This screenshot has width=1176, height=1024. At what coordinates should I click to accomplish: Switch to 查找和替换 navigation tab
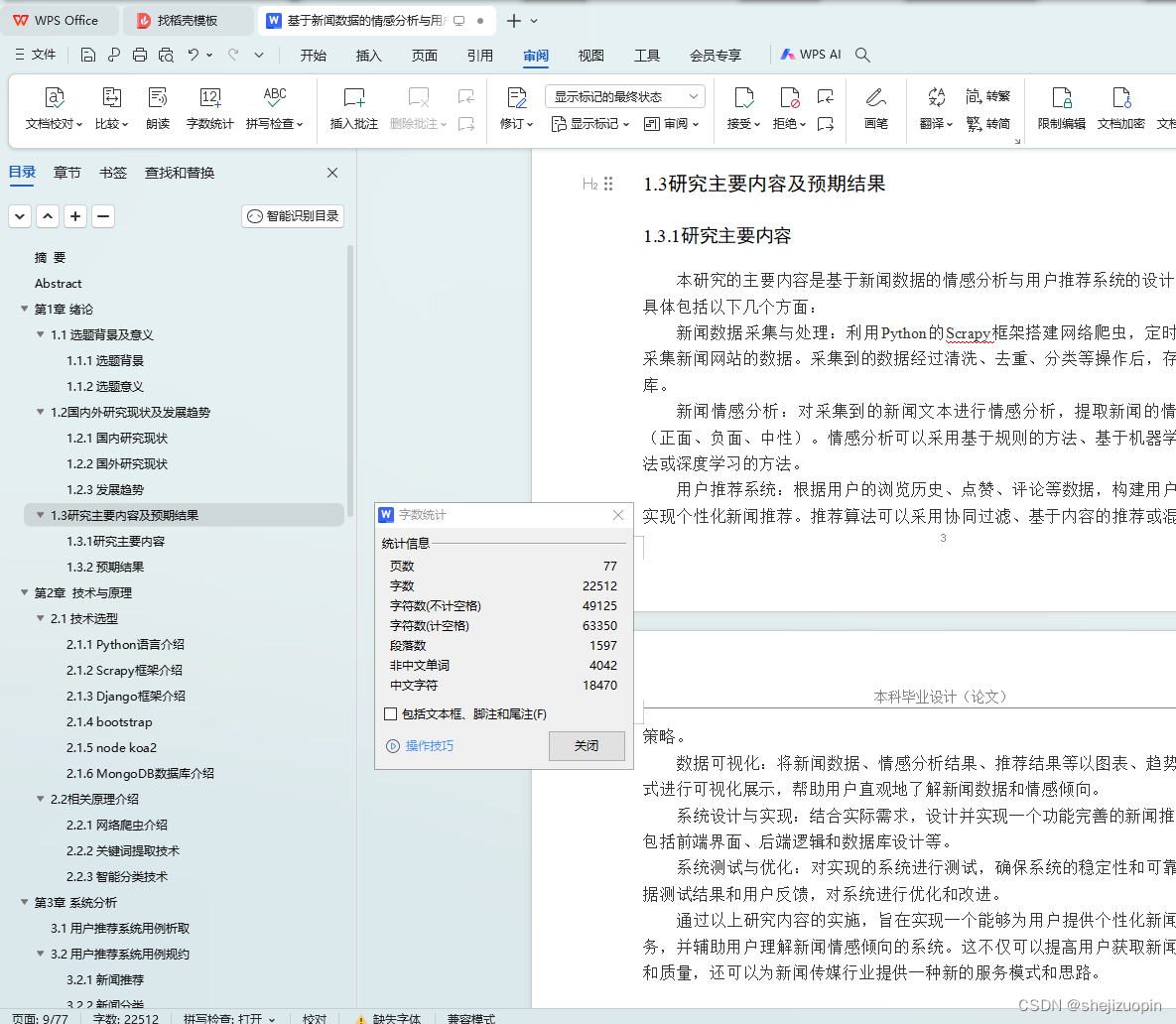(x=180, y=173)
